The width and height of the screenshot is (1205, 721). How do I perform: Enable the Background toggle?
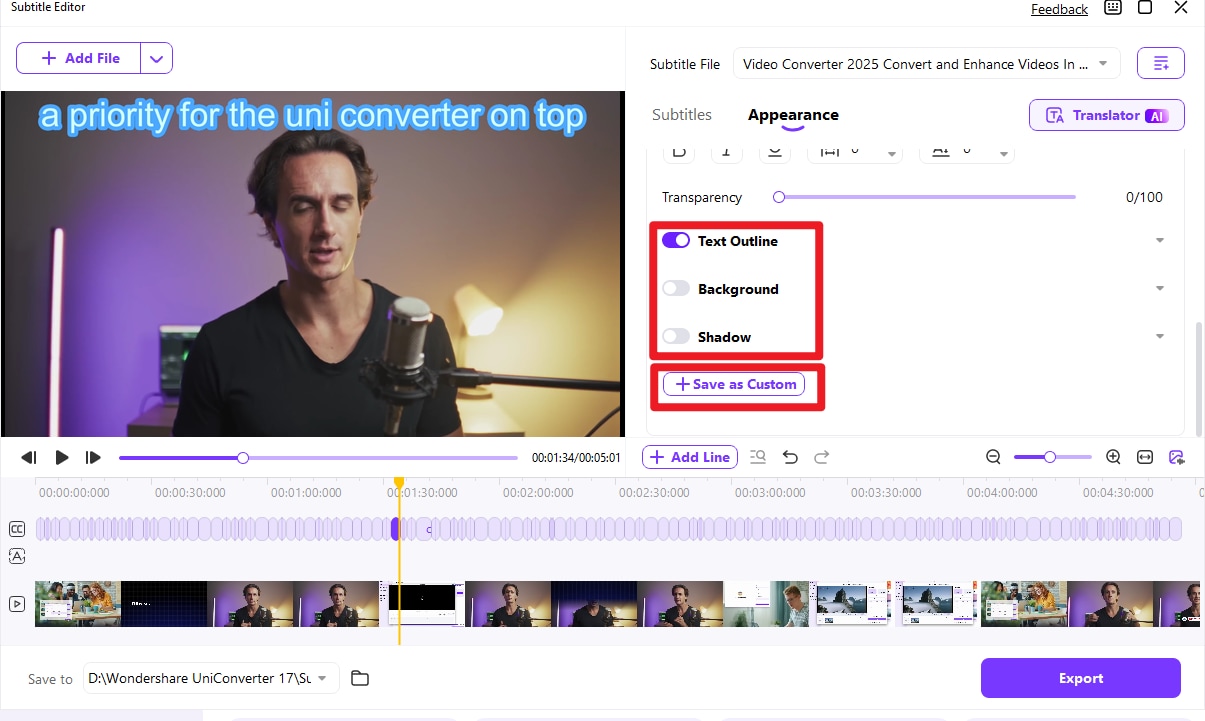(676, 288)
